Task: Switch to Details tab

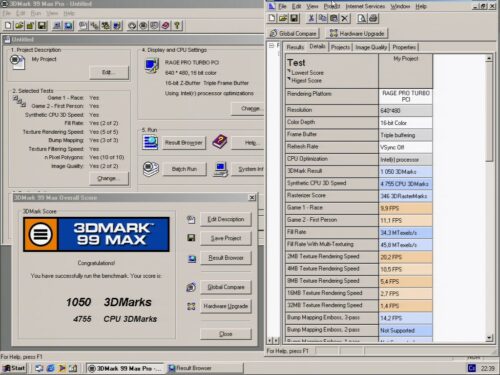Action: pos(317,47)
